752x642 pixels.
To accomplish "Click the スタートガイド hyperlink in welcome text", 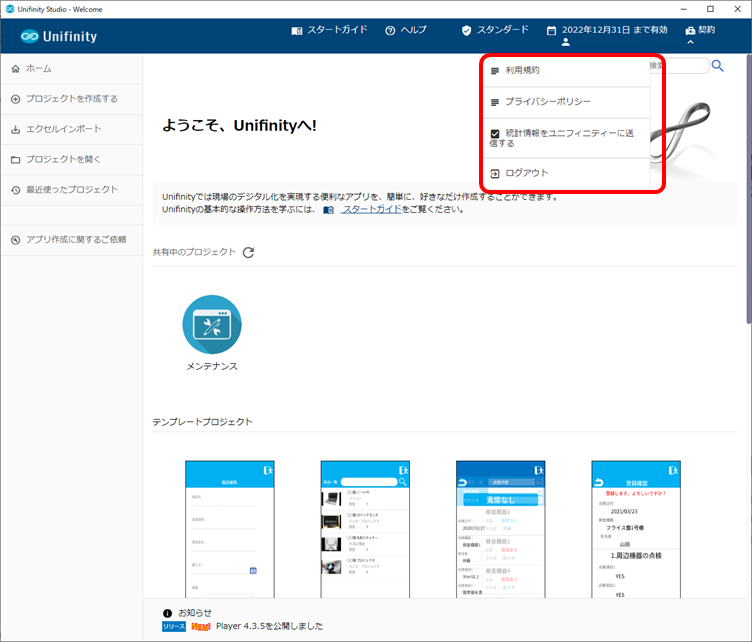I will click(x=371, y=210).
